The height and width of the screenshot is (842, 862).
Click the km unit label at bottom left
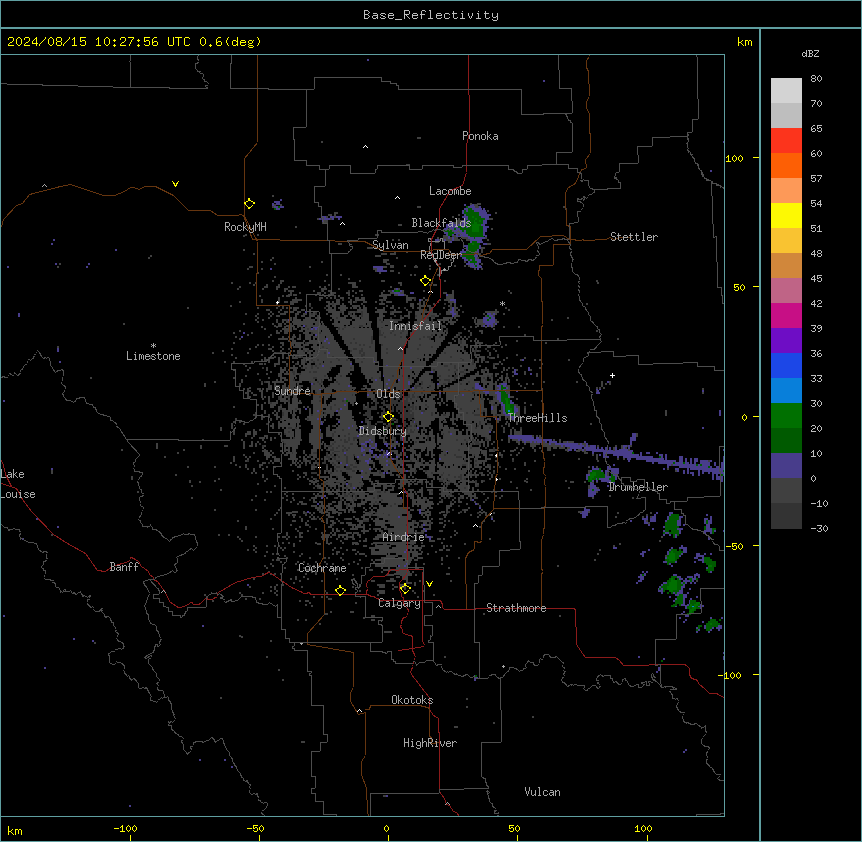pyautogui.click(x=15, y=830)
